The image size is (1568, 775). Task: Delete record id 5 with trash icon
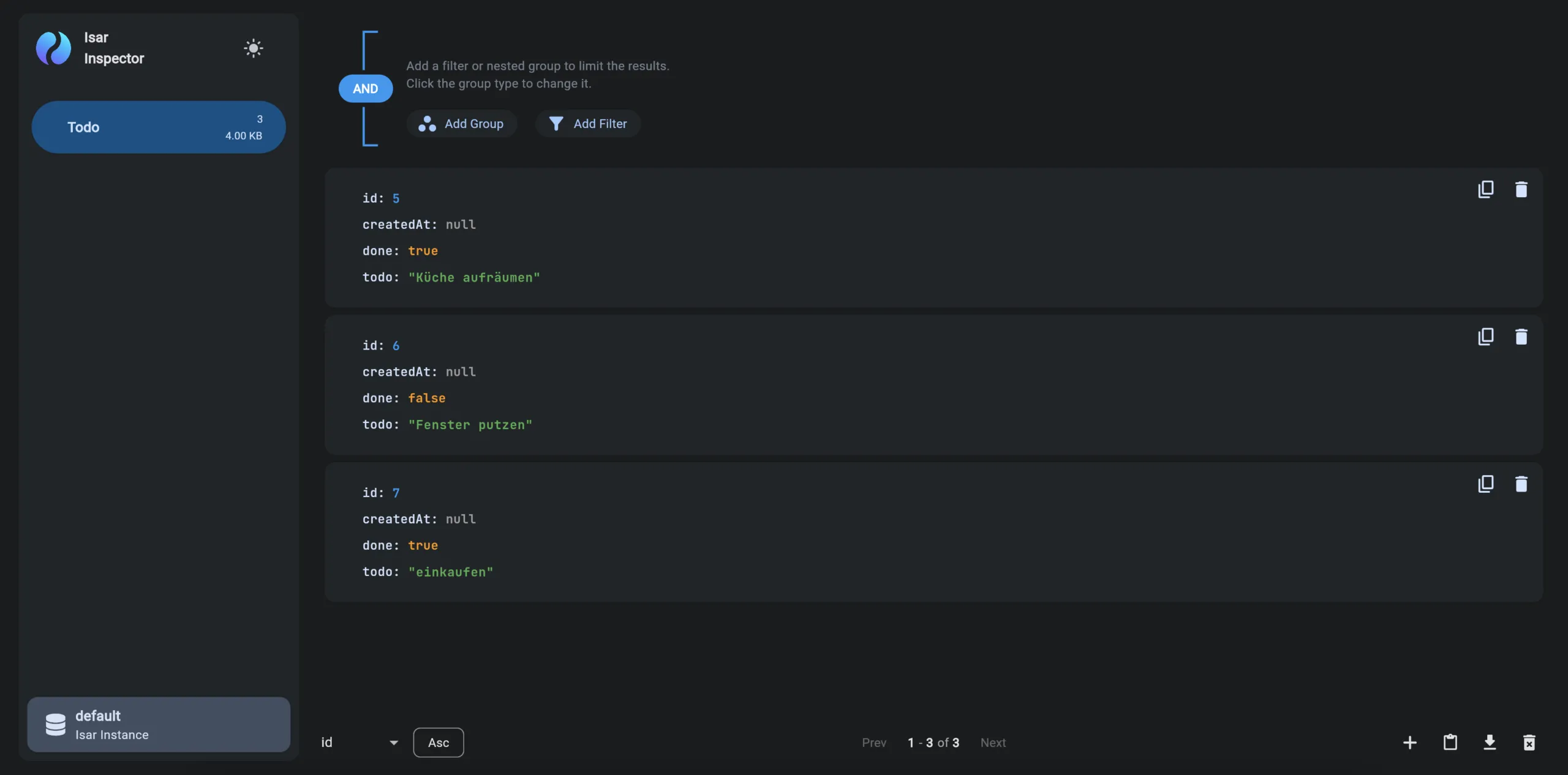[x=1522, y=190]
